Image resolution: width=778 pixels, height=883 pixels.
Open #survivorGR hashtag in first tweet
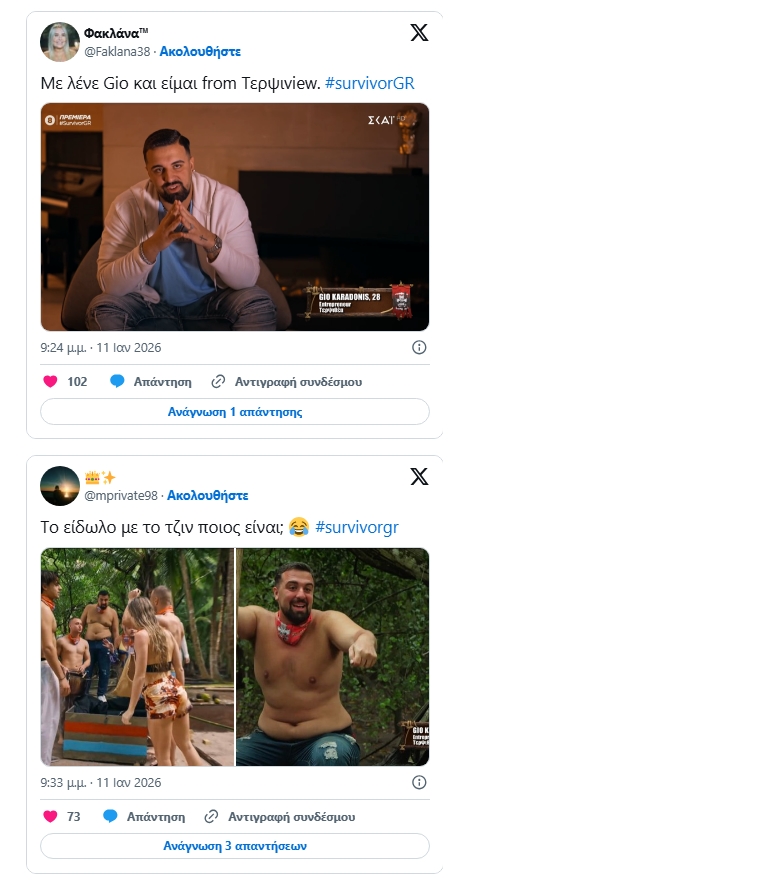click(369, 83)
